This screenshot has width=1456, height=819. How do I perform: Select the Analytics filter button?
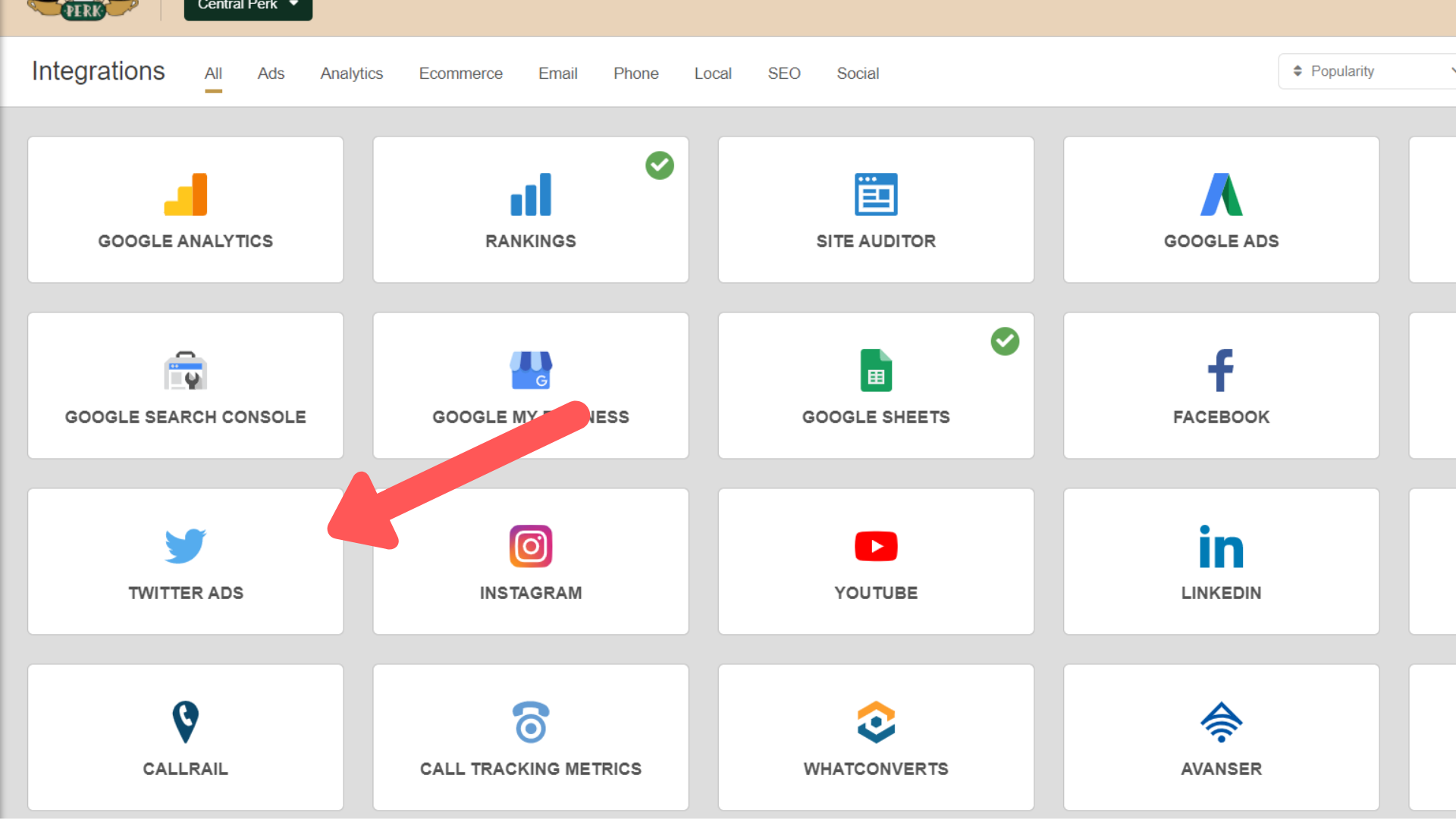click(x=351, y=73)
